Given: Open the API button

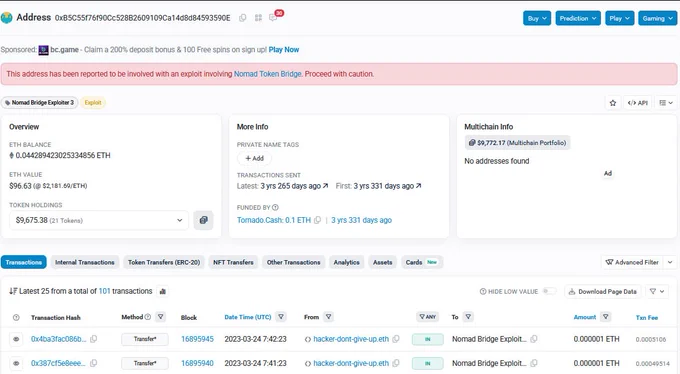Looking at the screenshot, I should (638, 103).
